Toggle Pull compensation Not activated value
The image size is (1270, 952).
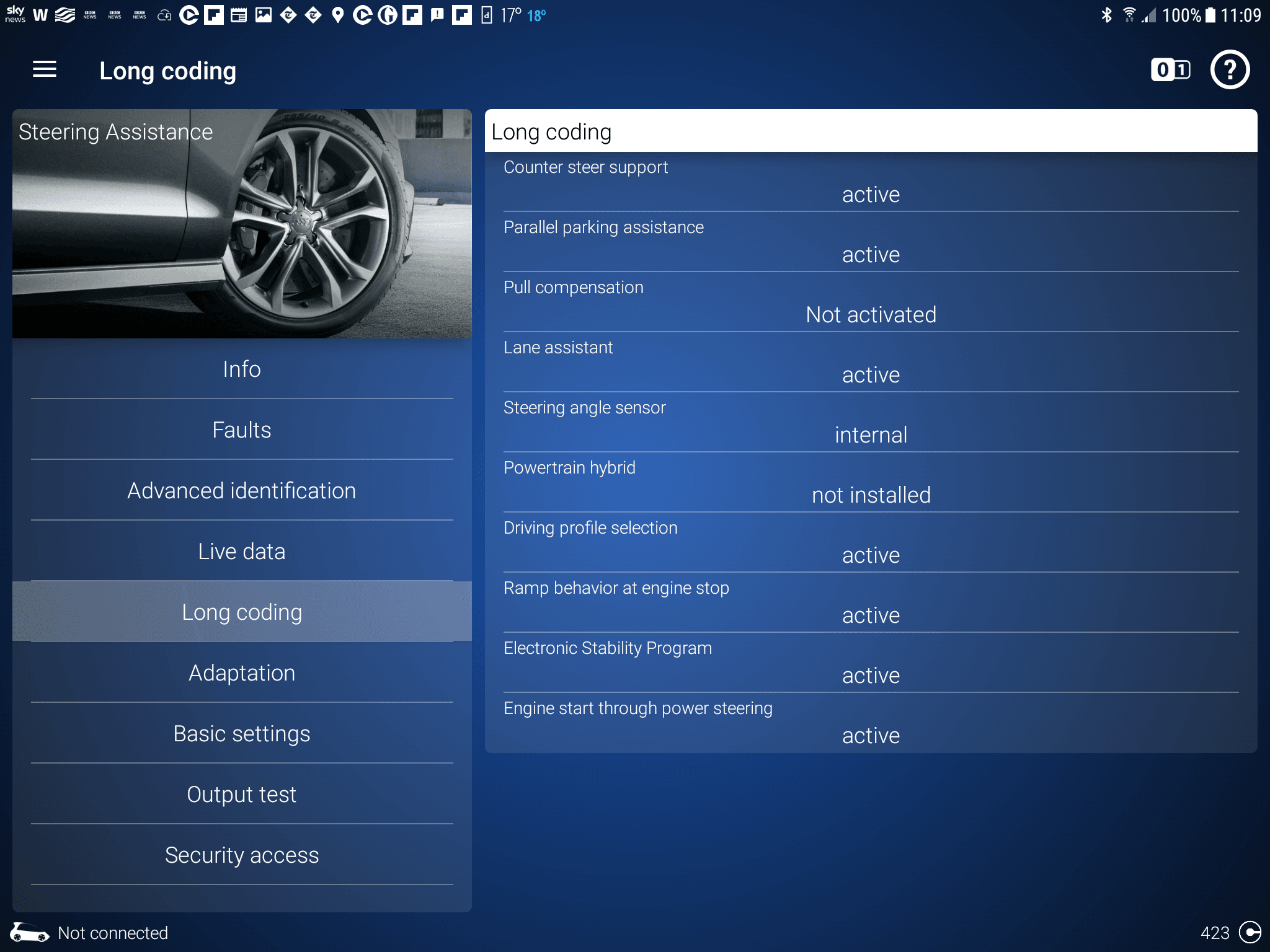[x=870, y=315]
